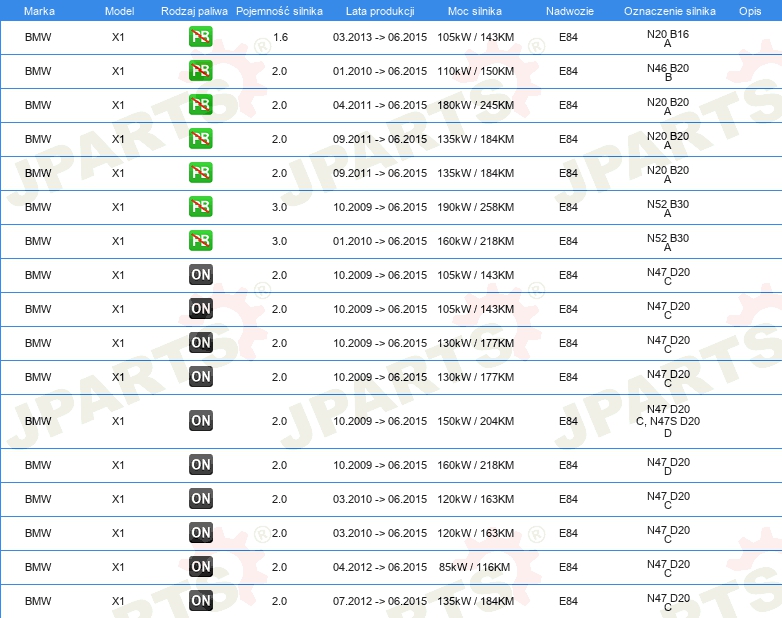Image resolution: width=782 pixels, height=618 pixels.
Task: Click the PB icon in the 3.0 160kW / 218KM row
Action: (x=200, y=240)
